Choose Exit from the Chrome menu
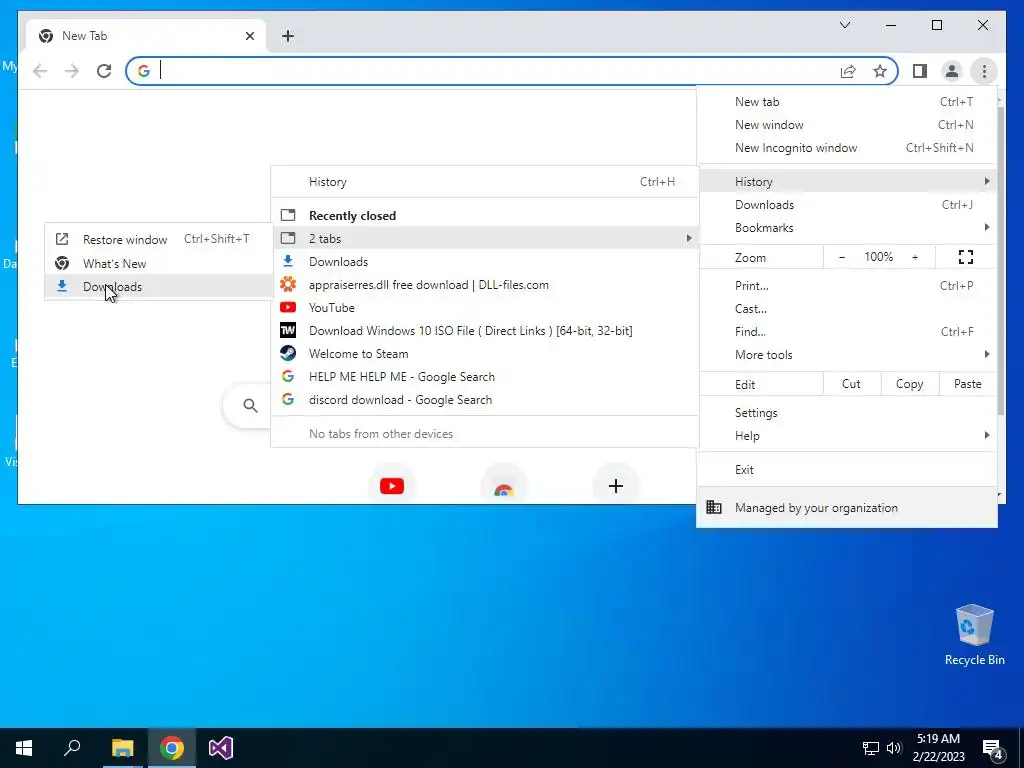The image size is (1024, 768). pos(847,470)
